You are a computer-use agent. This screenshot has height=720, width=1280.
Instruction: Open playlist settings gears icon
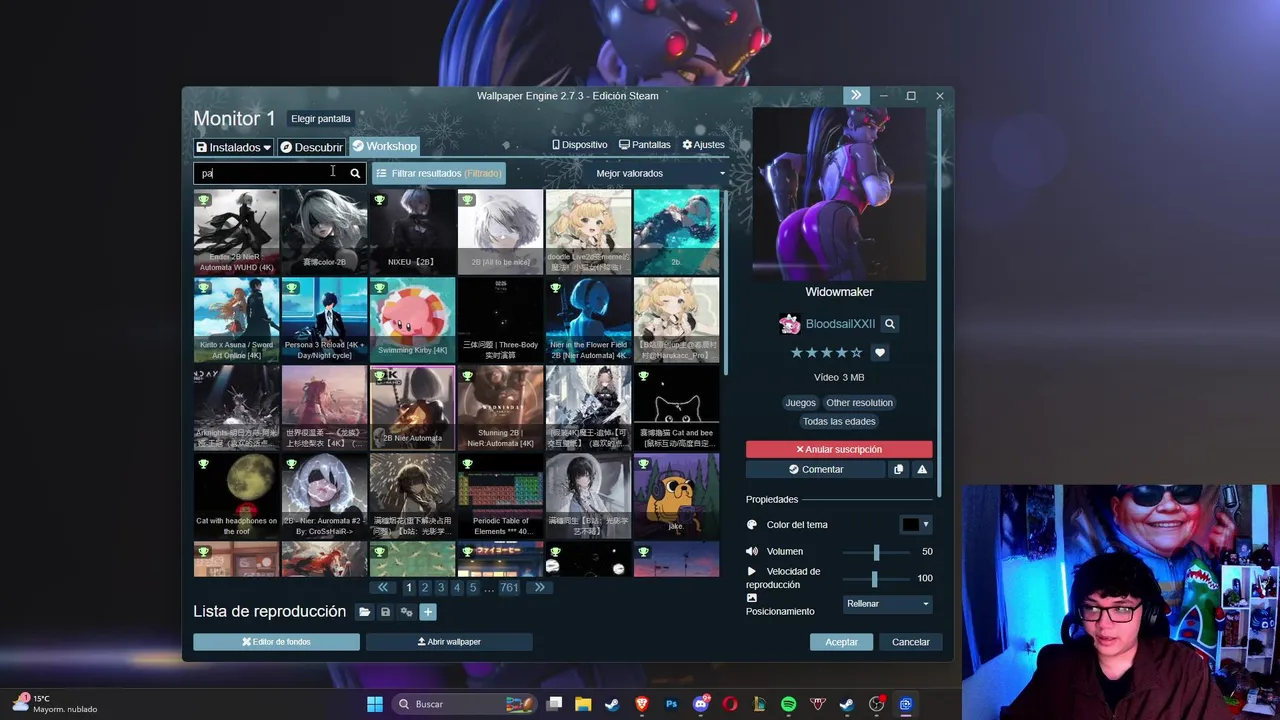click(407, 612)
